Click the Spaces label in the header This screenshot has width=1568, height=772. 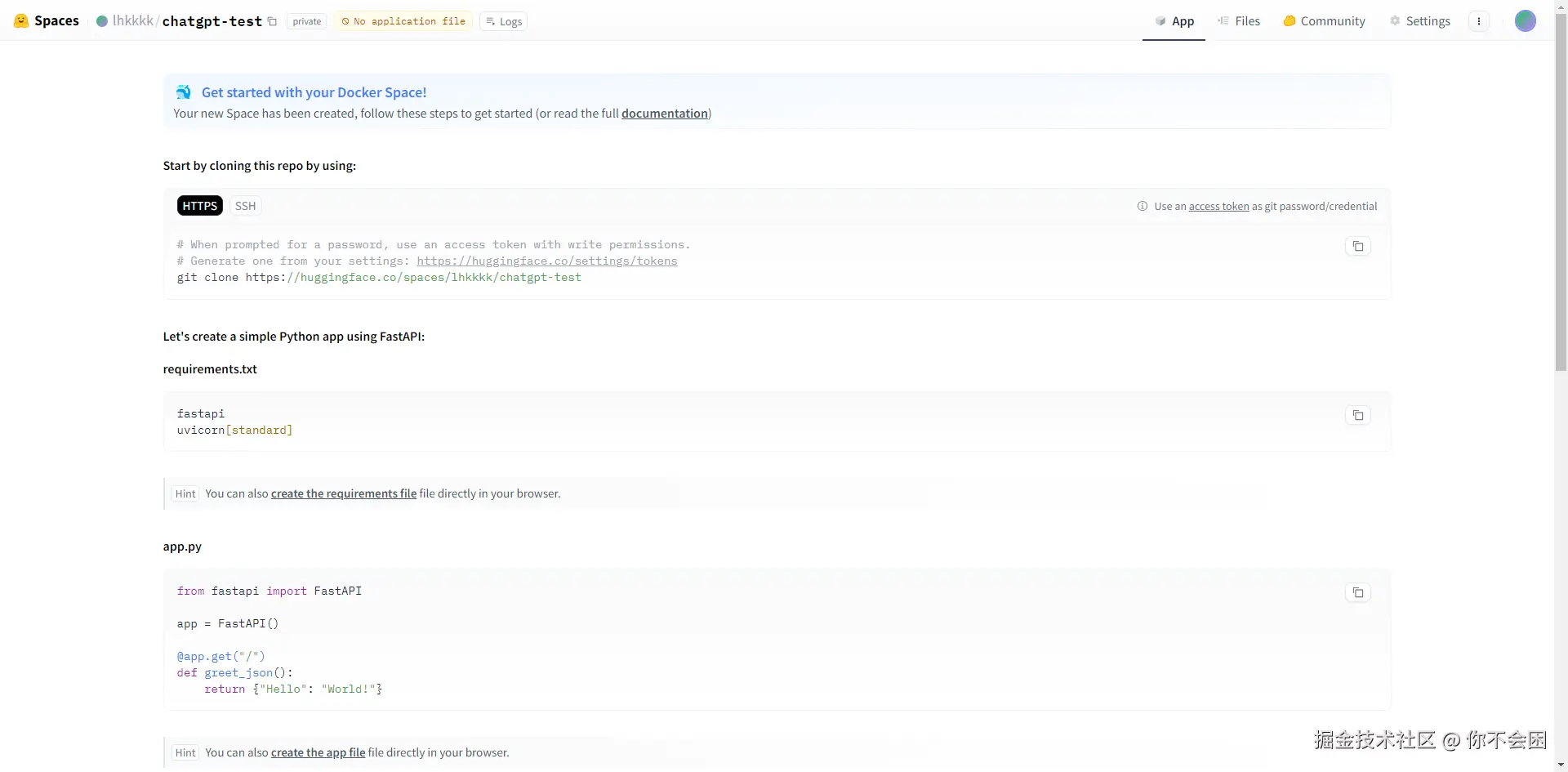[x=56, y=21]
